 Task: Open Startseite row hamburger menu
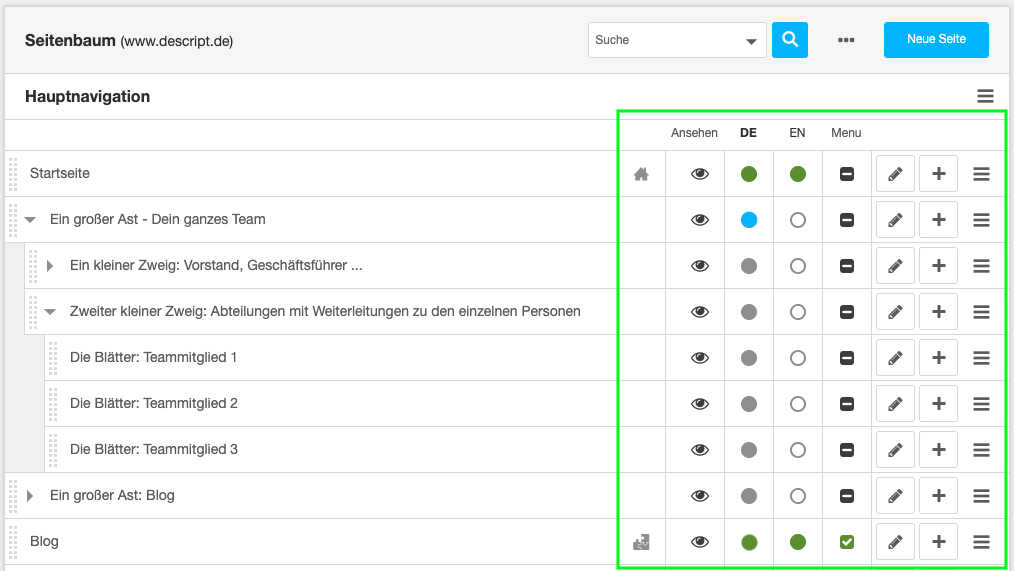pyautogui.click(x=981, y=174)
